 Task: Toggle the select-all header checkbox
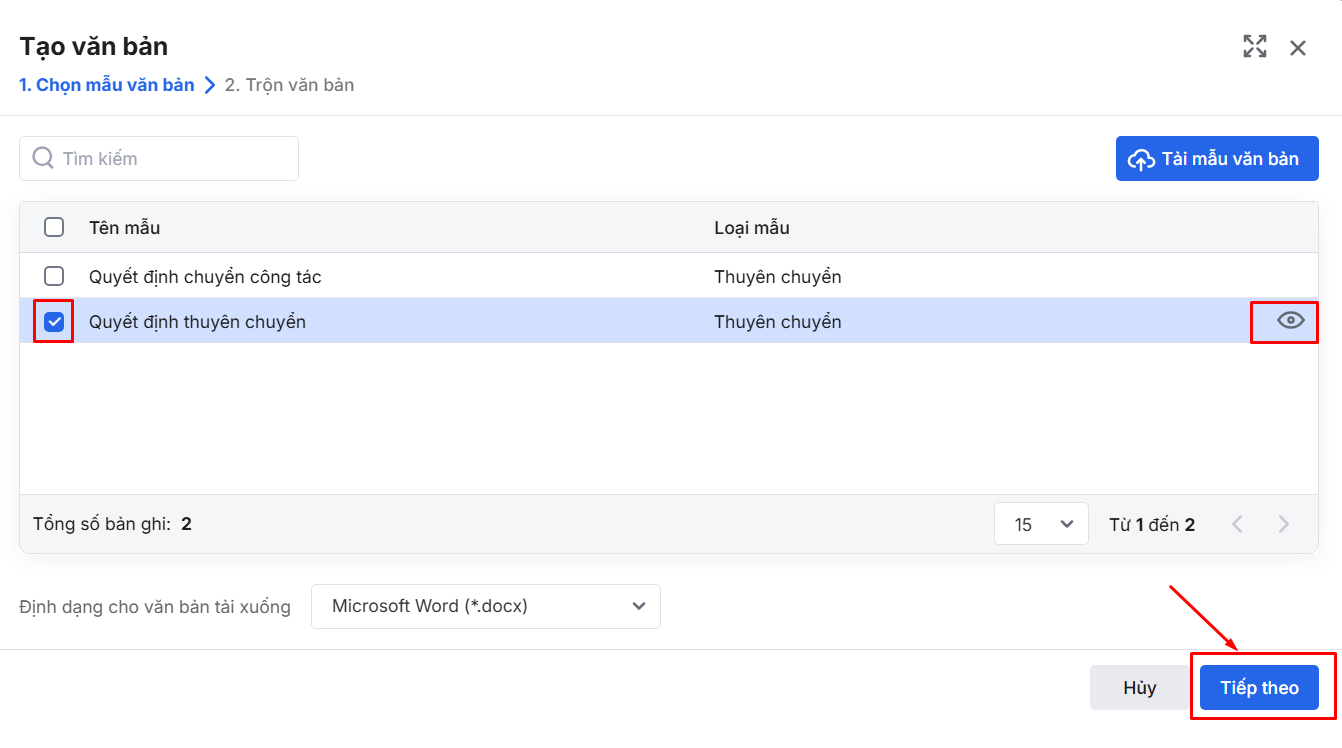[54, 227]
